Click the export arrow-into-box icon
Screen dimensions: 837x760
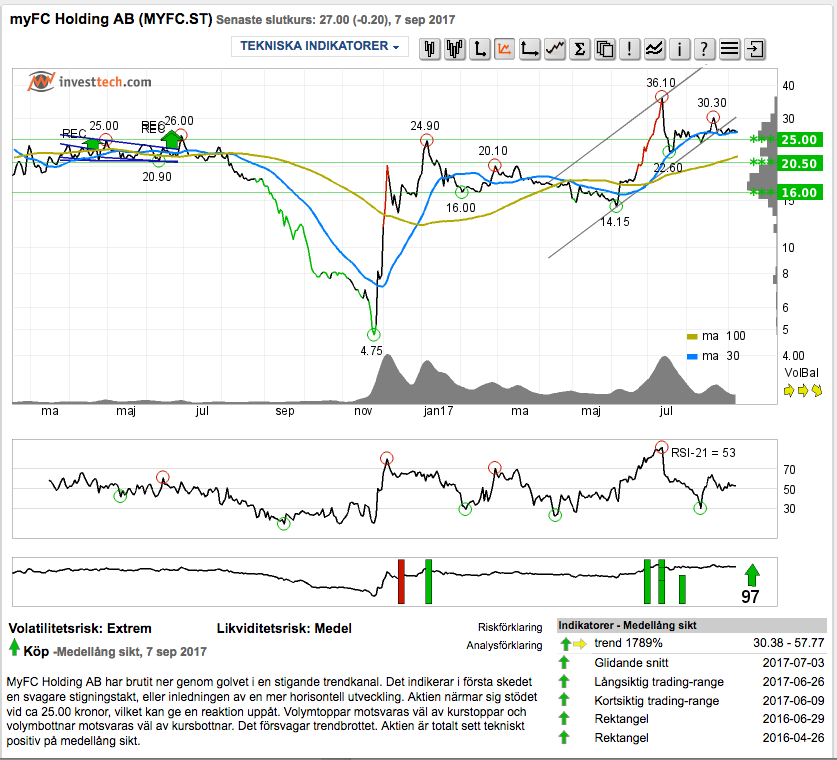tap(755, 49)
